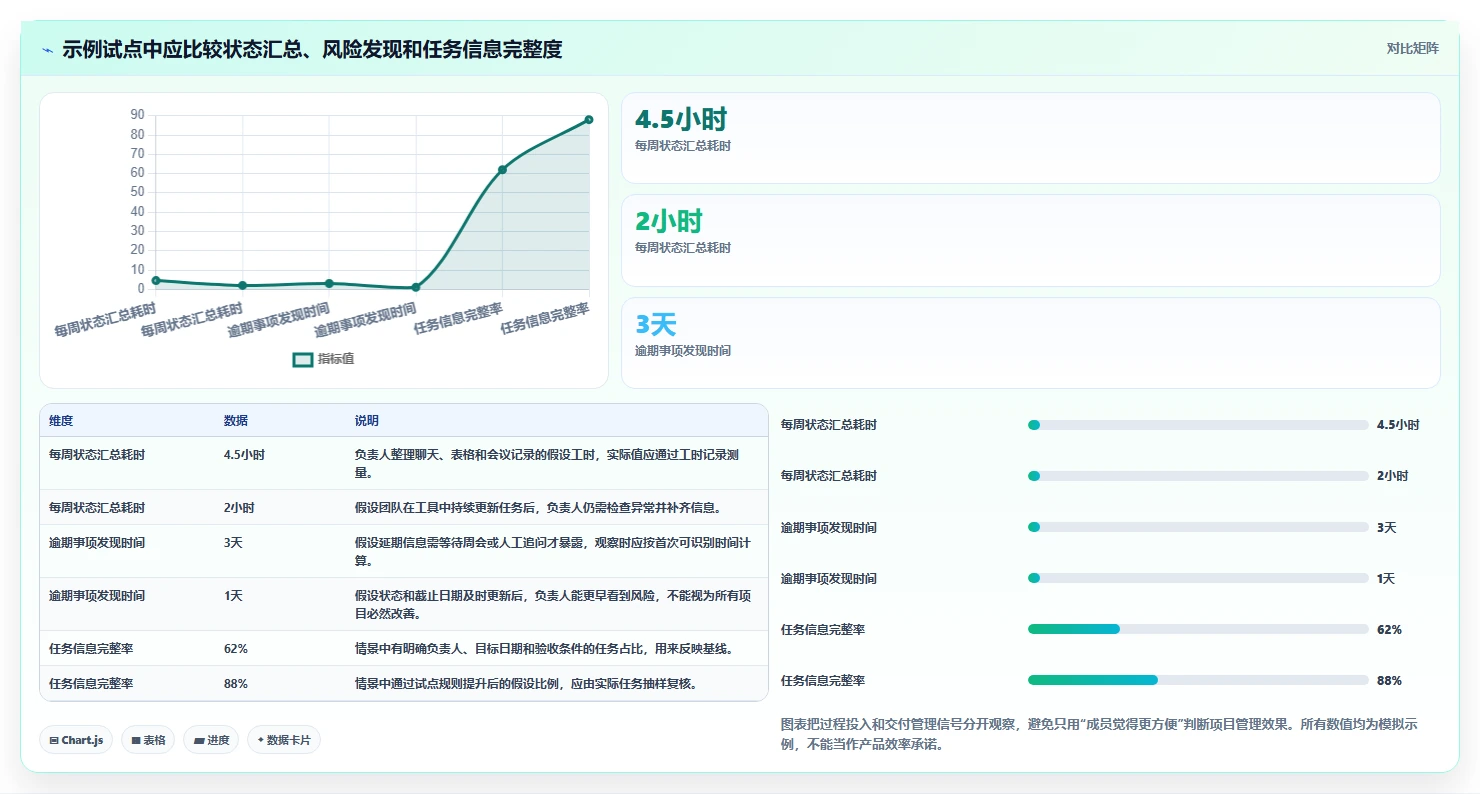Click the 90 label on the chart y-axis

tap(138, 115)
